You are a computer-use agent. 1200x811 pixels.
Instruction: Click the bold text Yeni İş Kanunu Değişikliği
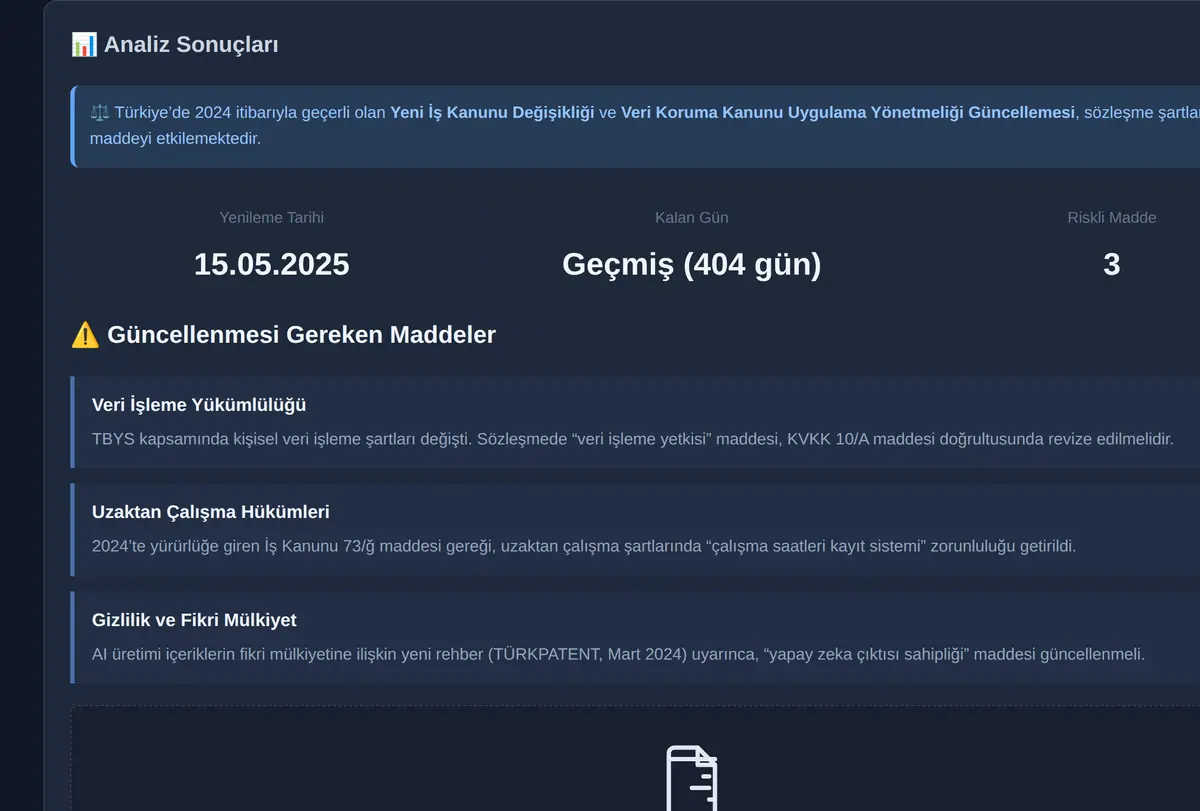click(492, 113)
